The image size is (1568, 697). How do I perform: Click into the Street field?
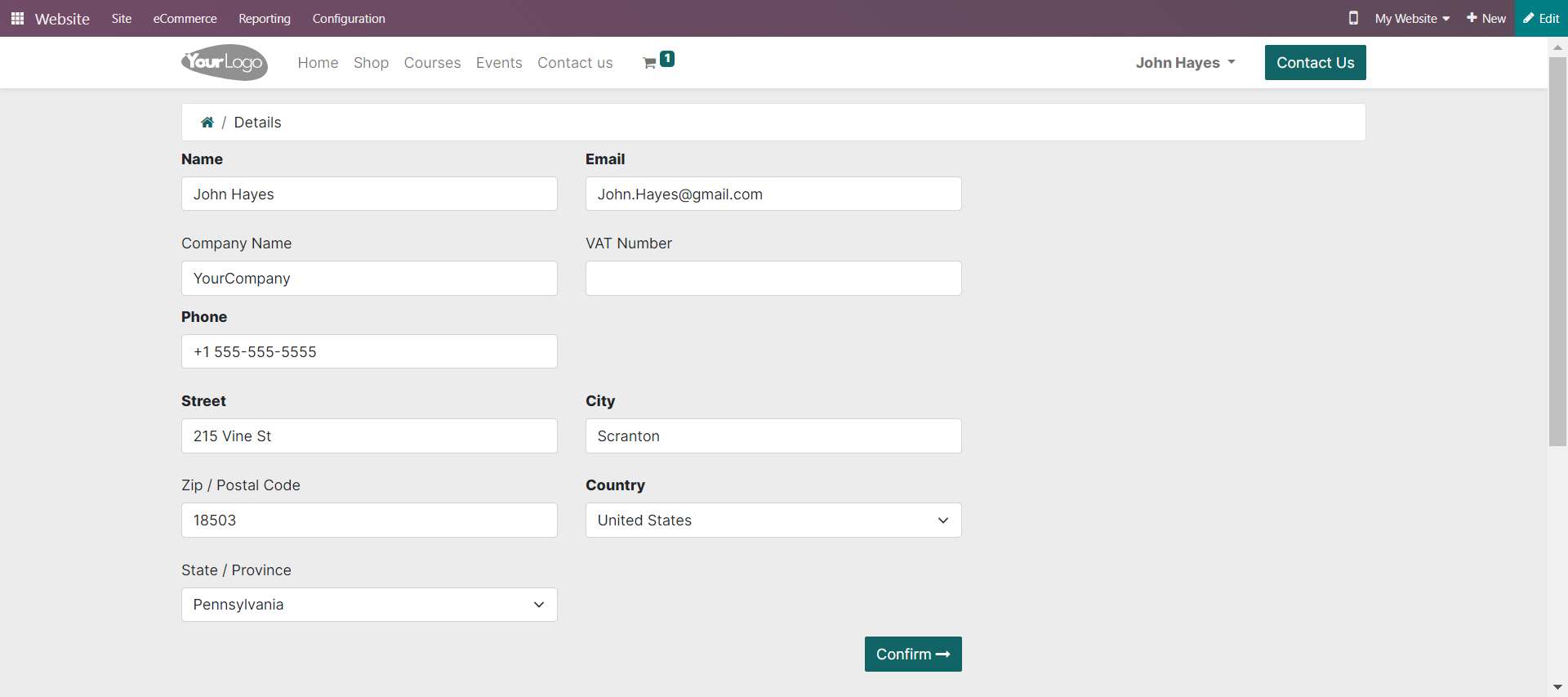click(369, 436)
